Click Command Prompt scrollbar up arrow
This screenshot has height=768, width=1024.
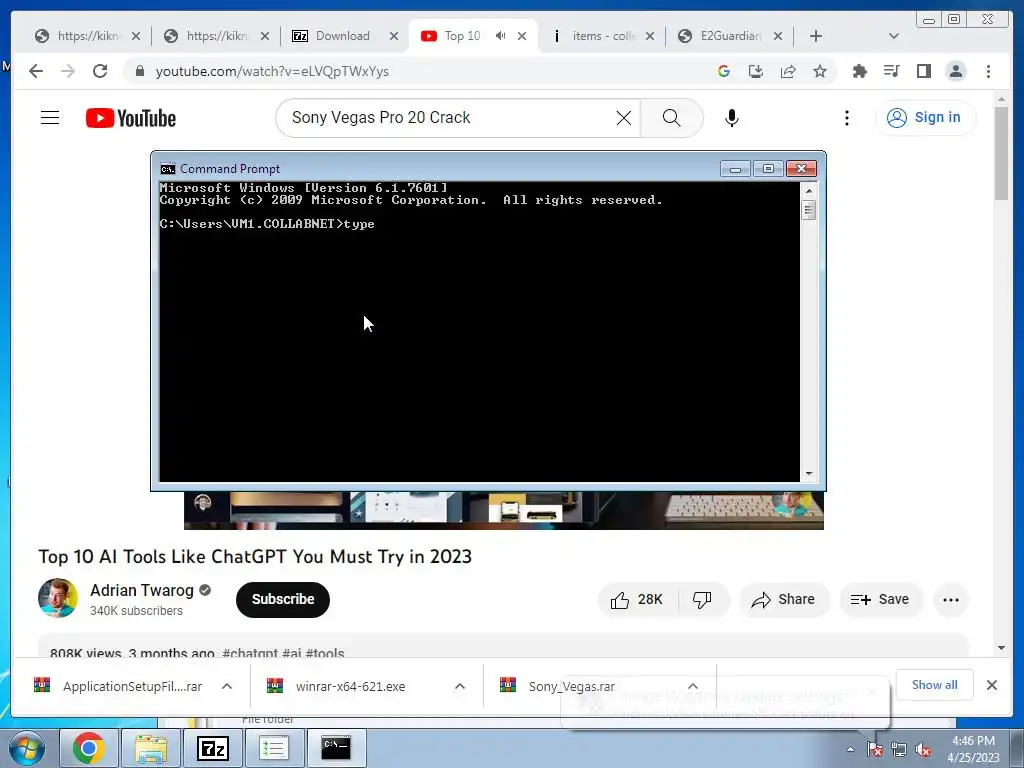tap(808, 191)
